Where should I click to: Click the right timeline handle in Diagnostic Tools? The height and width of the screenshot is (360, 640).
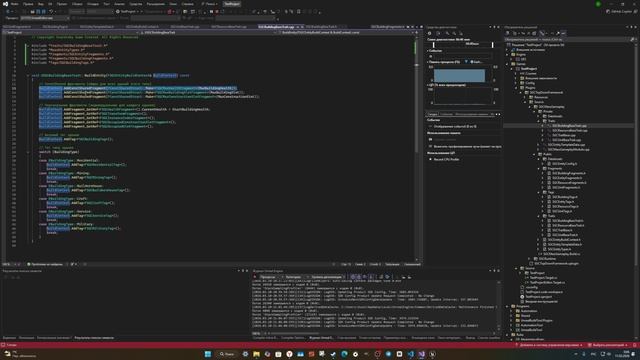(x=493, y=44)
